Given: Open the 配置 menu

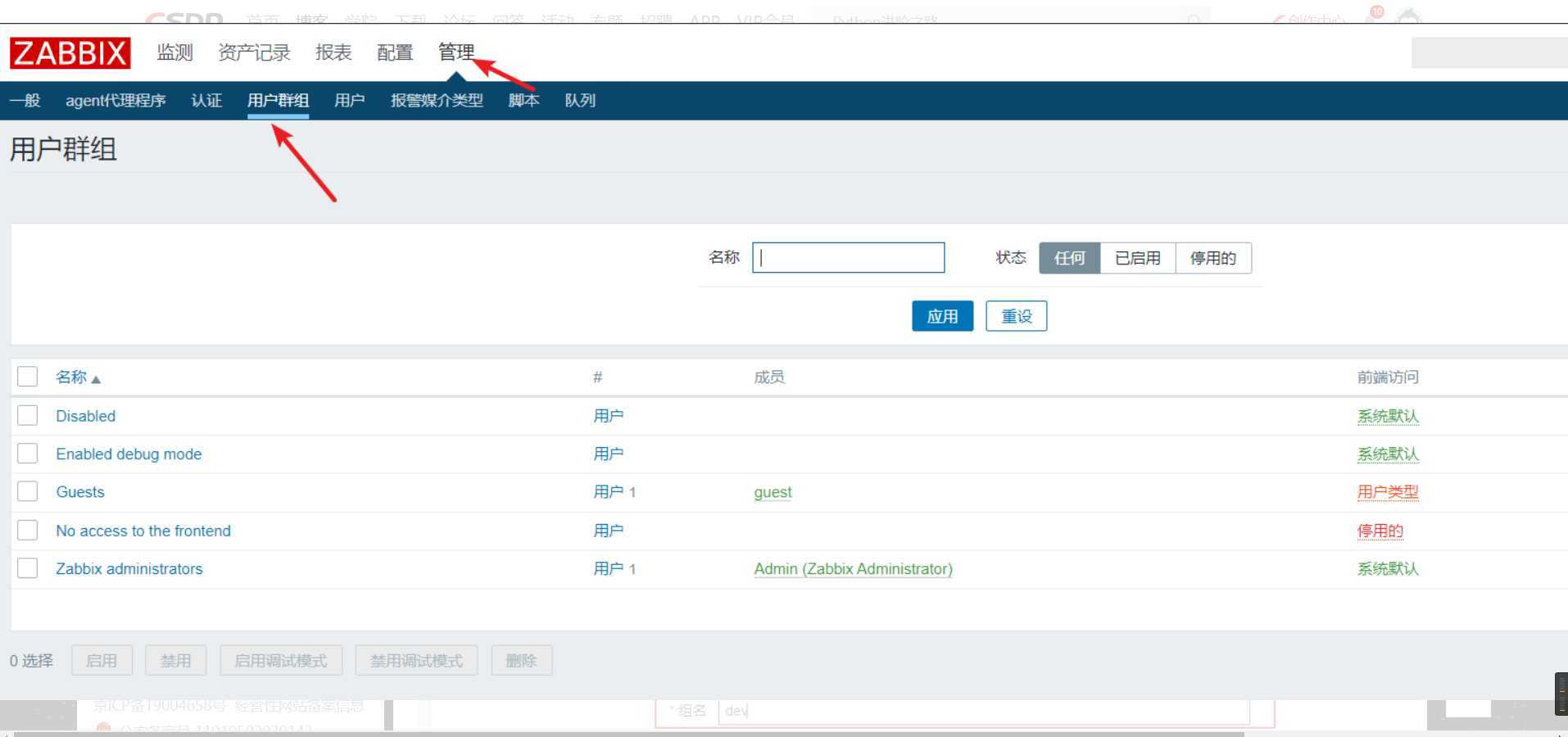Looking at the screenshot, I should (x=395, y=52).
